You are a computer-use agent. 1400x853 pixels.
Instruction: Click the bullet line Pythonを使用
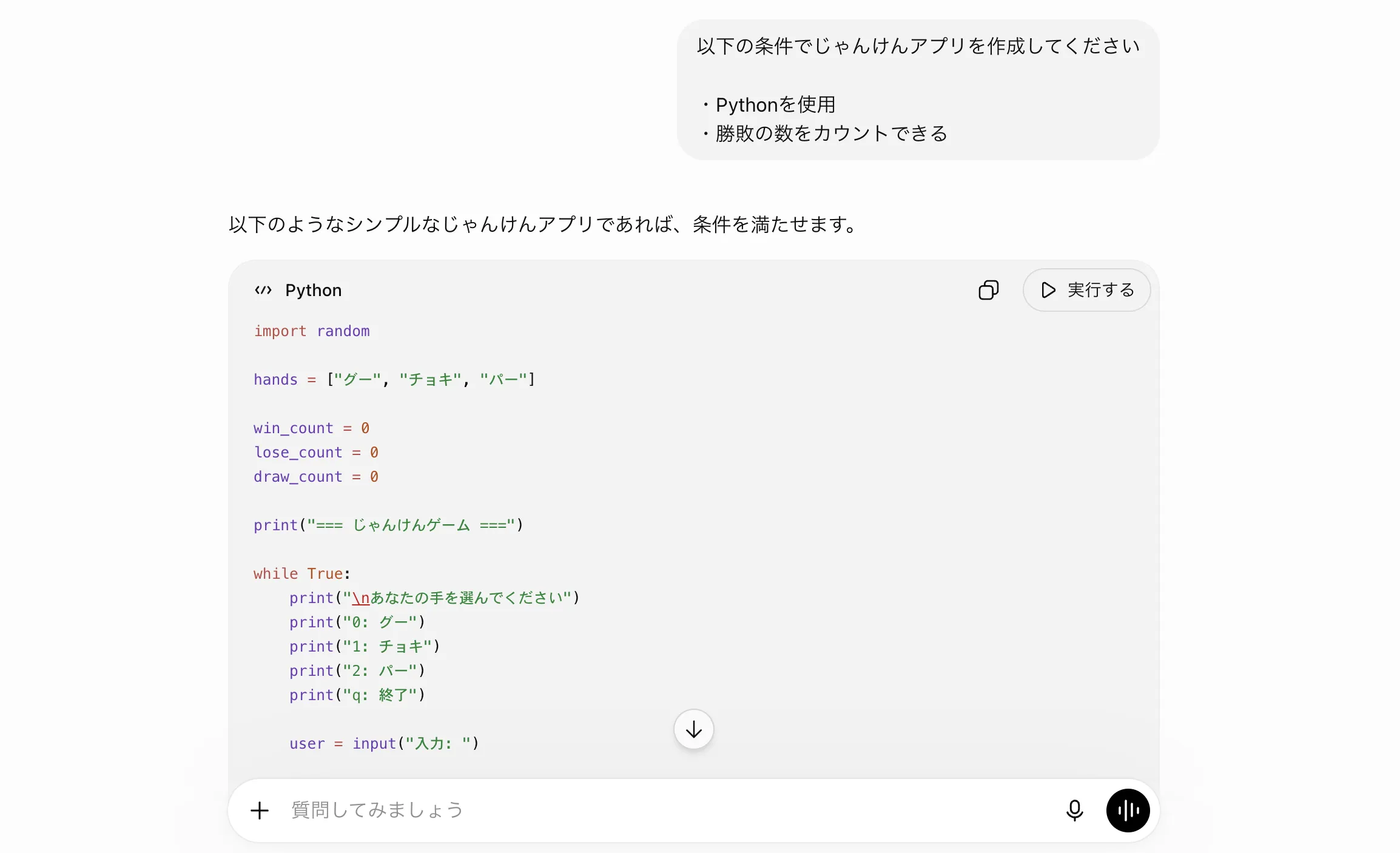[x=769, y=104]
